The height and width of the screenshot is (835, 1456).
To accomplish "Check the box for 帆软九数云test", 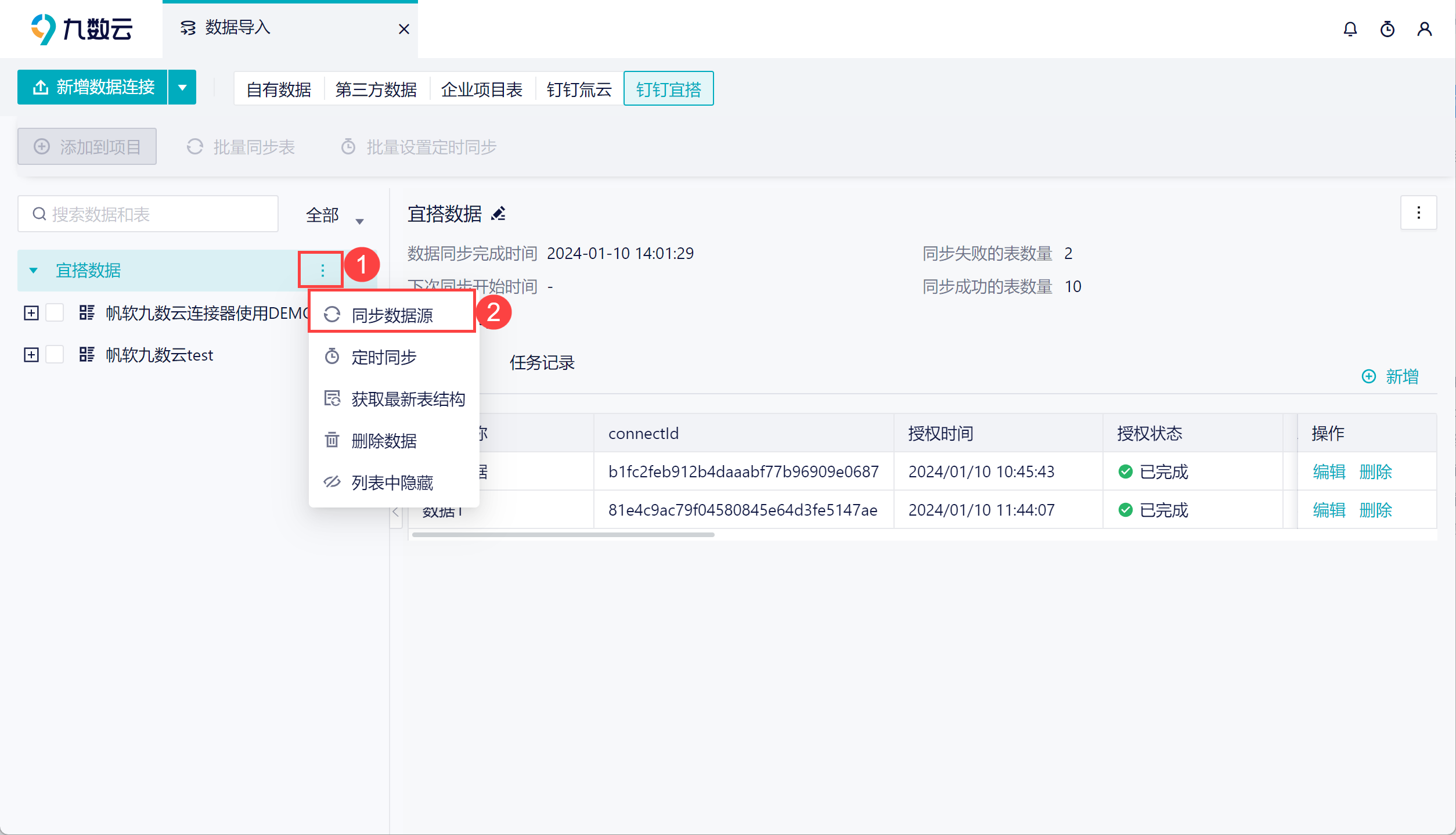I will pos(55,355).
